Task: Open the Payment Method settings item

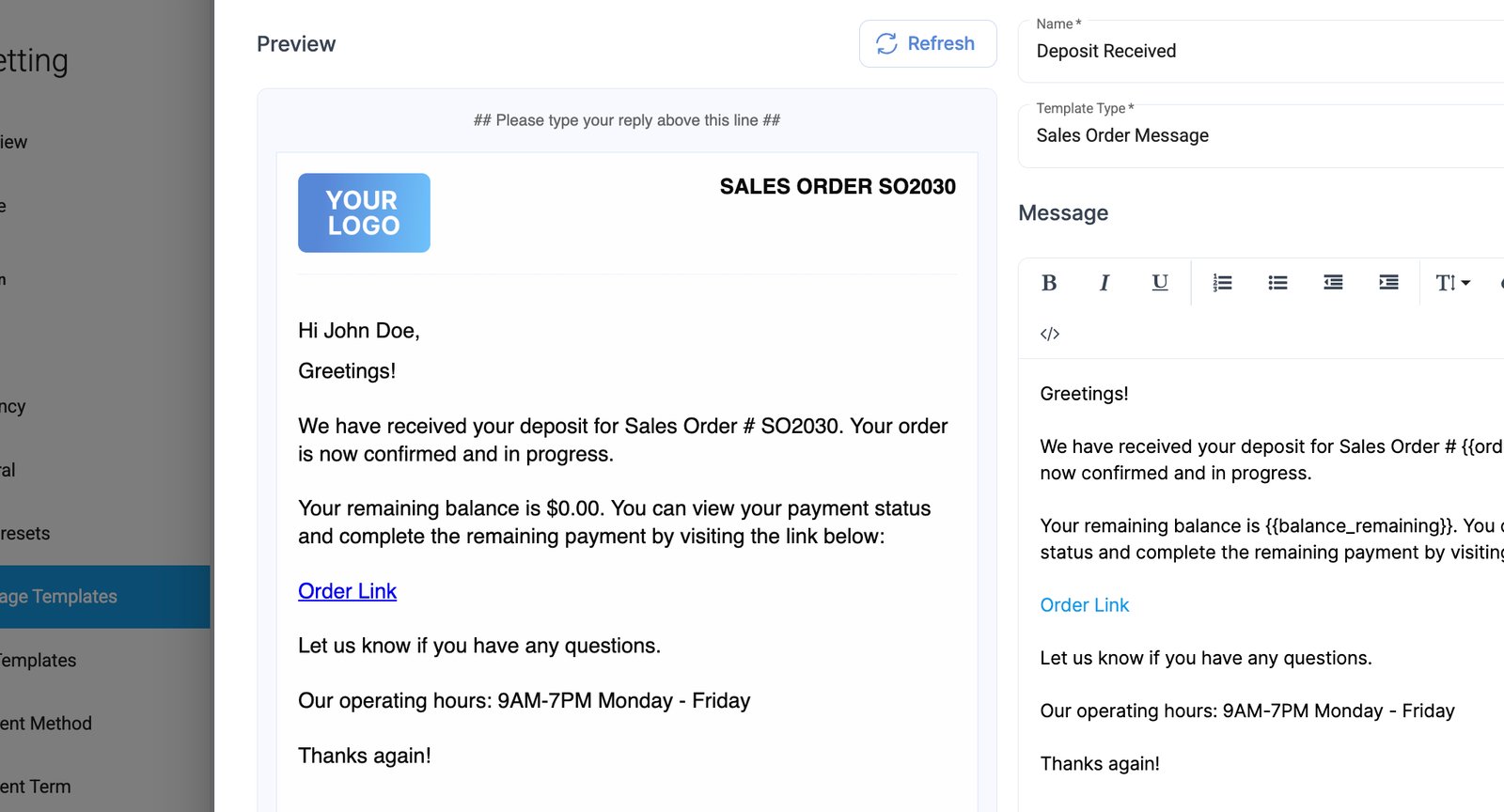Action: pyautogui.click(x=46, y=724)
